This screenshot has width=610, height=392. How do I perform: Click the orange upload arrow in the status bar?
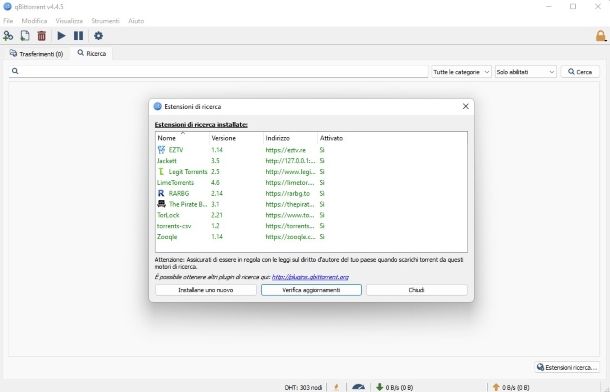[496, 387]
